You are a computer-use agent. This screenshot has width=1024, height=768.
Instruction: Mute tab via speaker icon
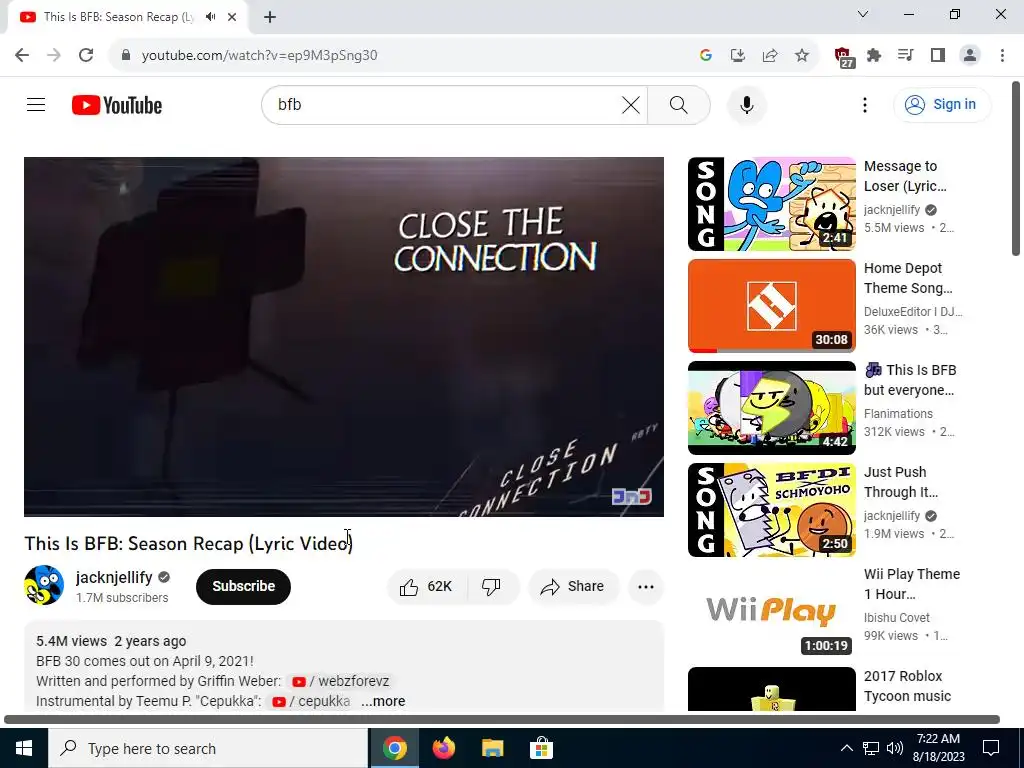click(x=210, y=17)
